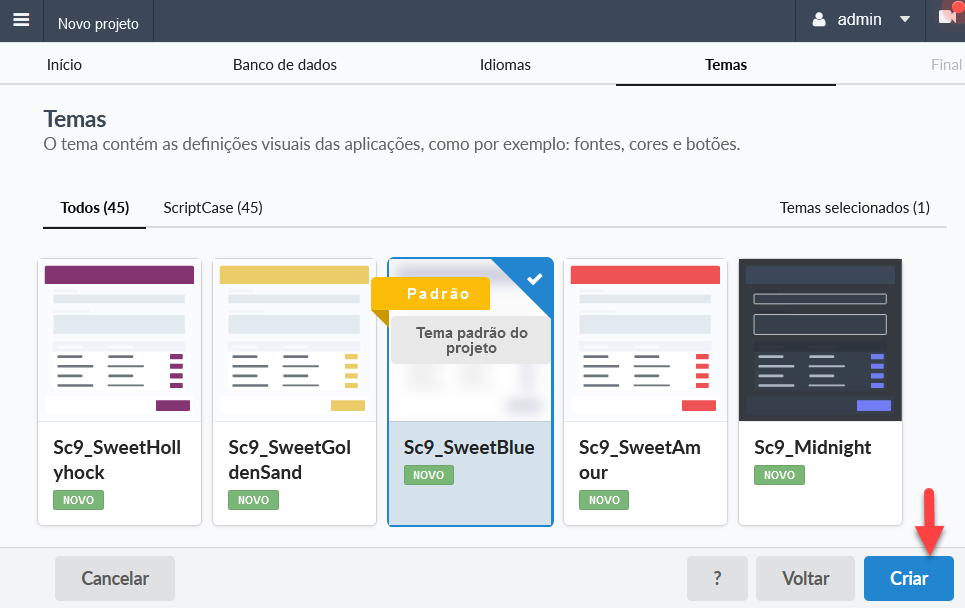
Task: Click the NOVO badge under Sc9_SweetBlue
Action: (429, 475)
